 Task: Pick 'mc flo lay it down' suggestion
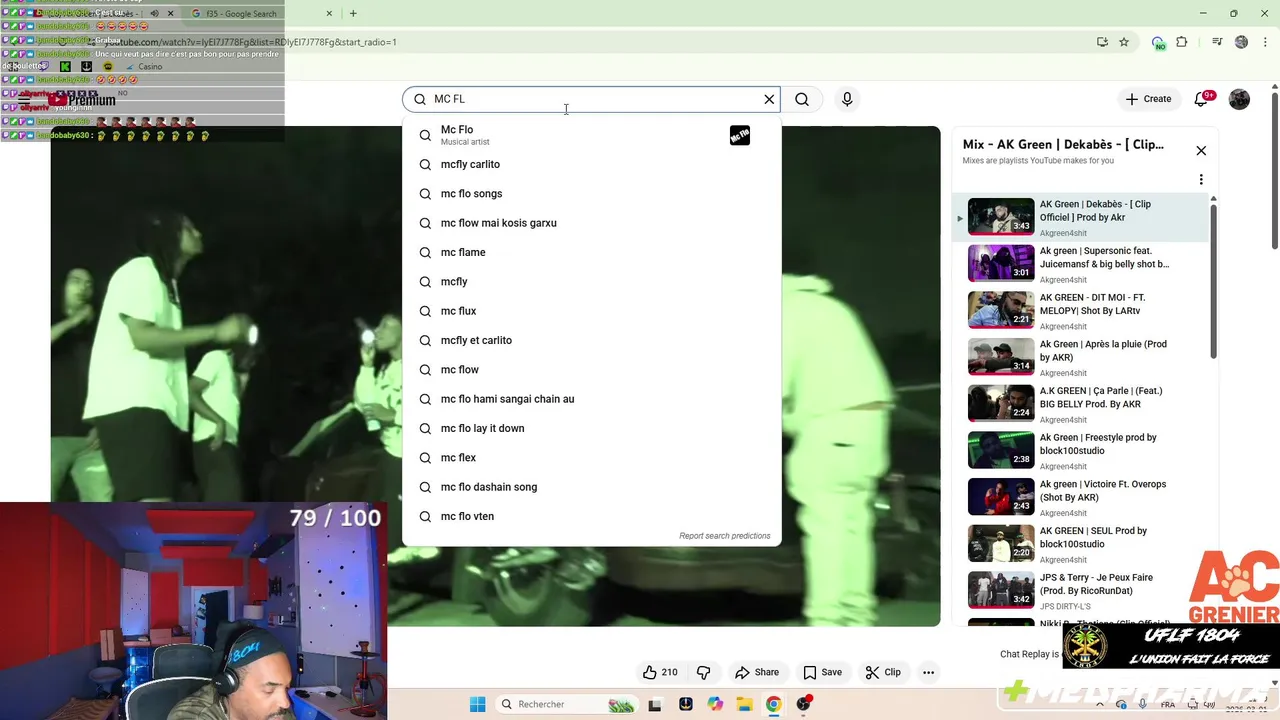pyautogui.click(x=591, y=428)
